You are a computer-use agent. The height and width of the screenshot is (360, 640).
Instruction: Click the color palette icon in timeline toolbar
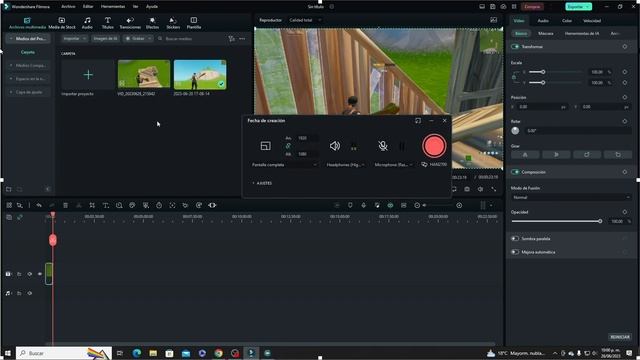132,205
